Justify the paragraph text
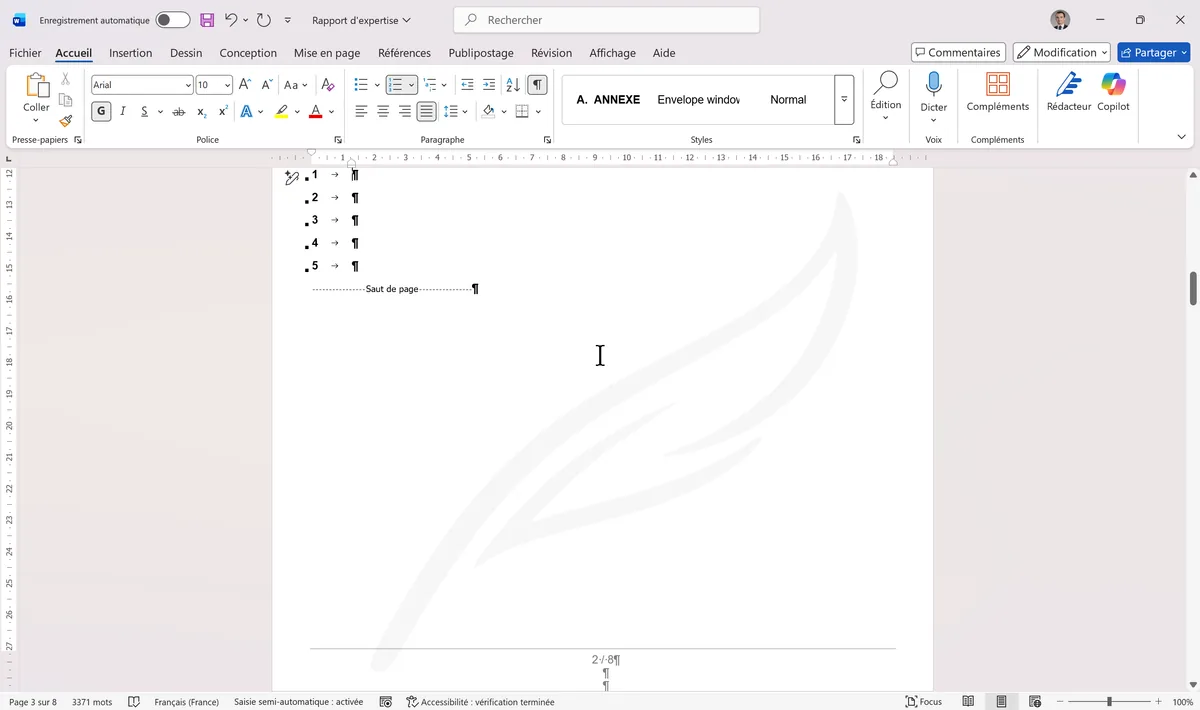The image size is (1200, 710). 426,111
